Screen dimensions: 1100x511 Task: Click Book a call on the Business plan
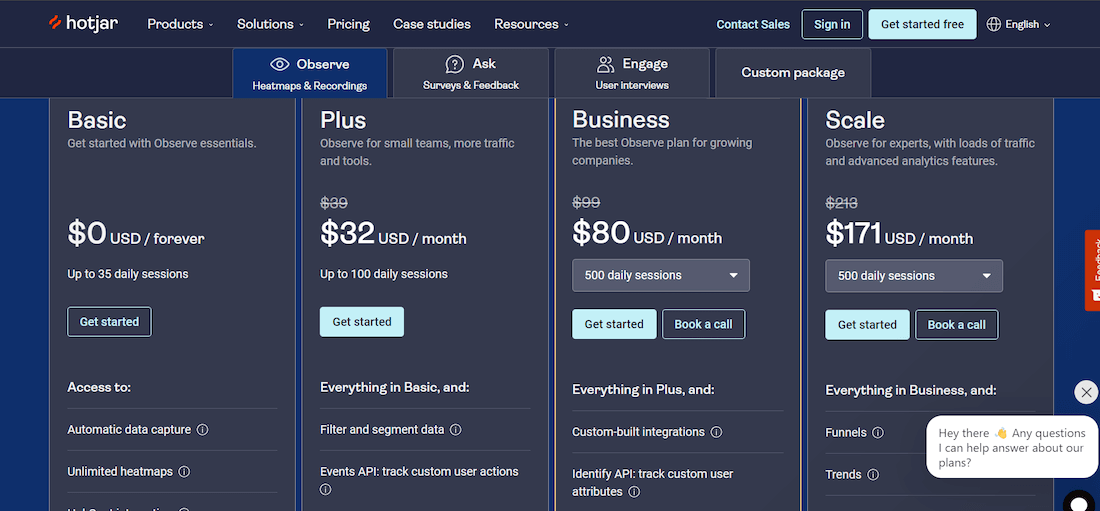coord(704,324)
